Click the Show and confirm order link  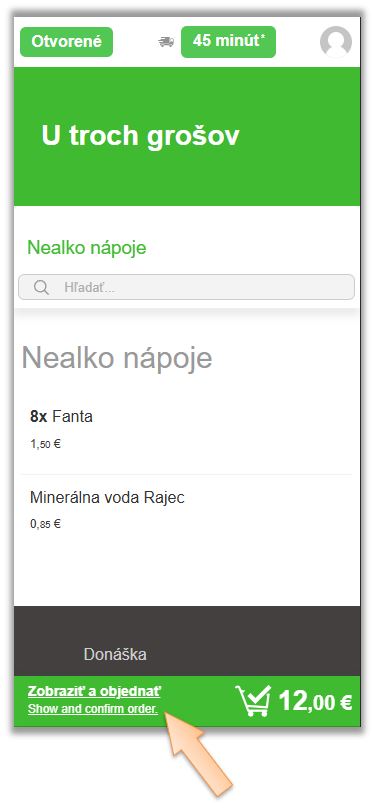pos(93,709)
